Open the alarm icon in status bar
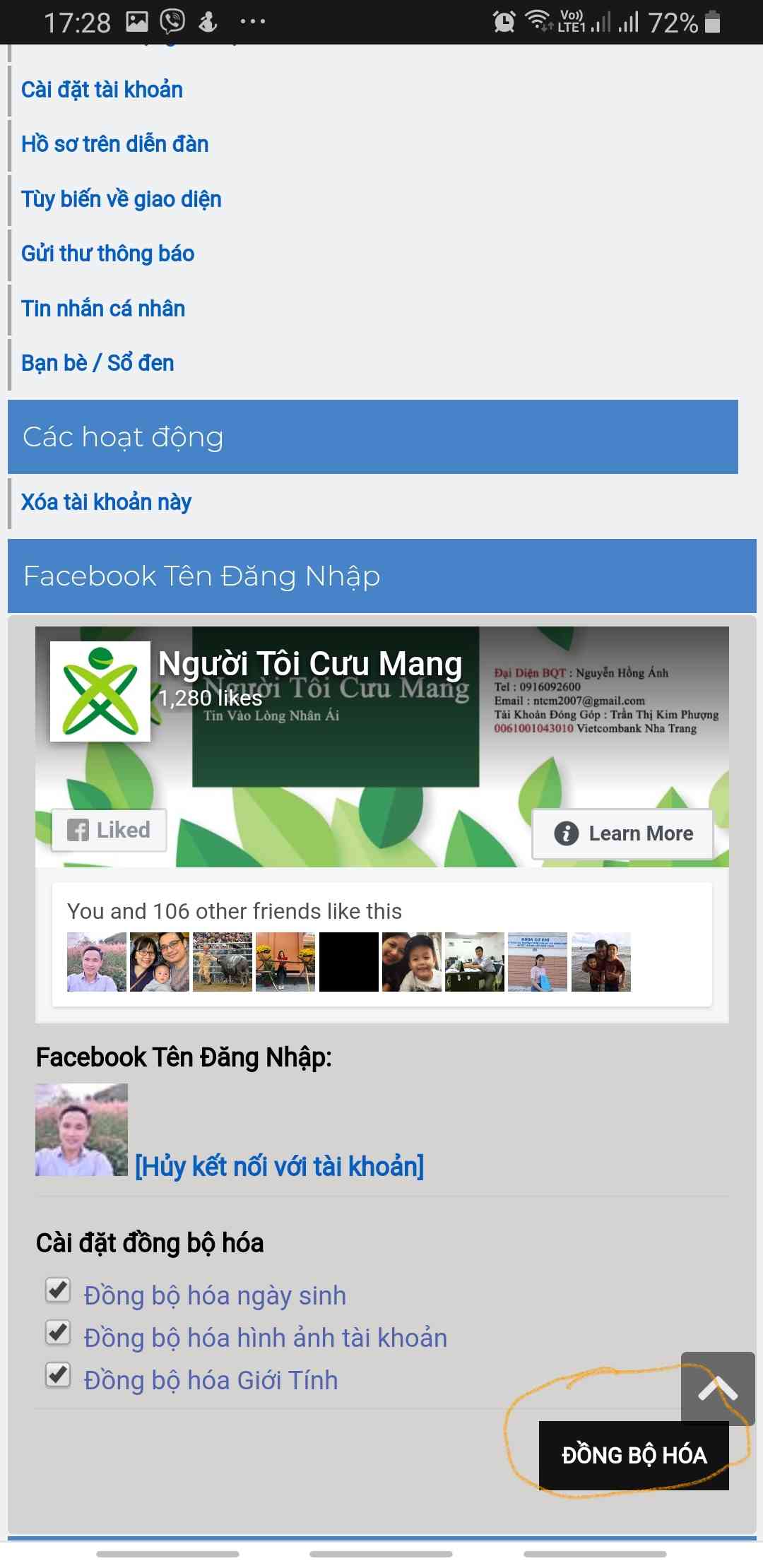The width and height of the screenshot is (763, 1568). (x=504, y=23)
